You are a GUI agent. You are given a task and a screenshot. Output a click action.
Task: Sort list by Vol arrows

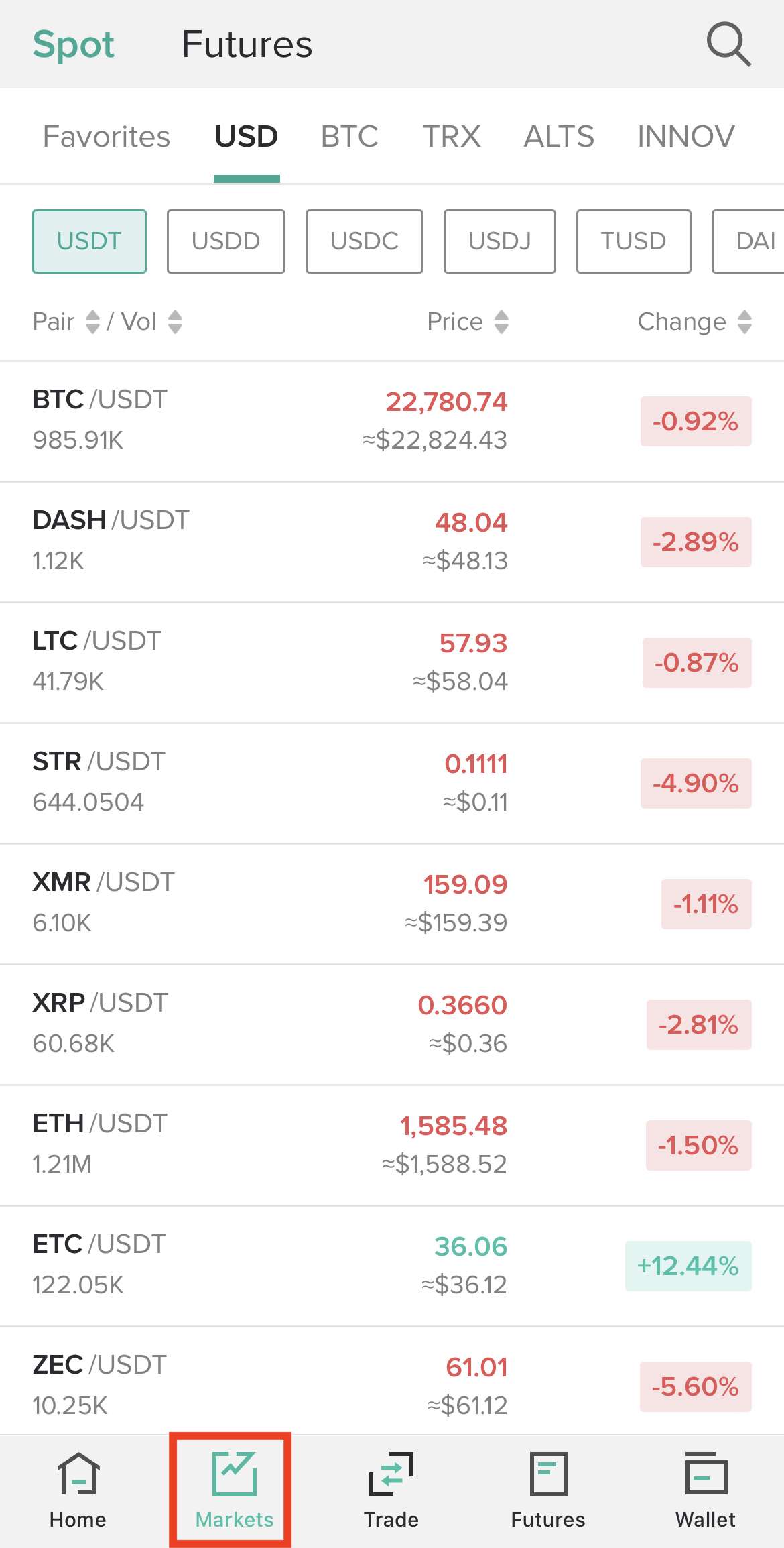(x=175, y=322)
